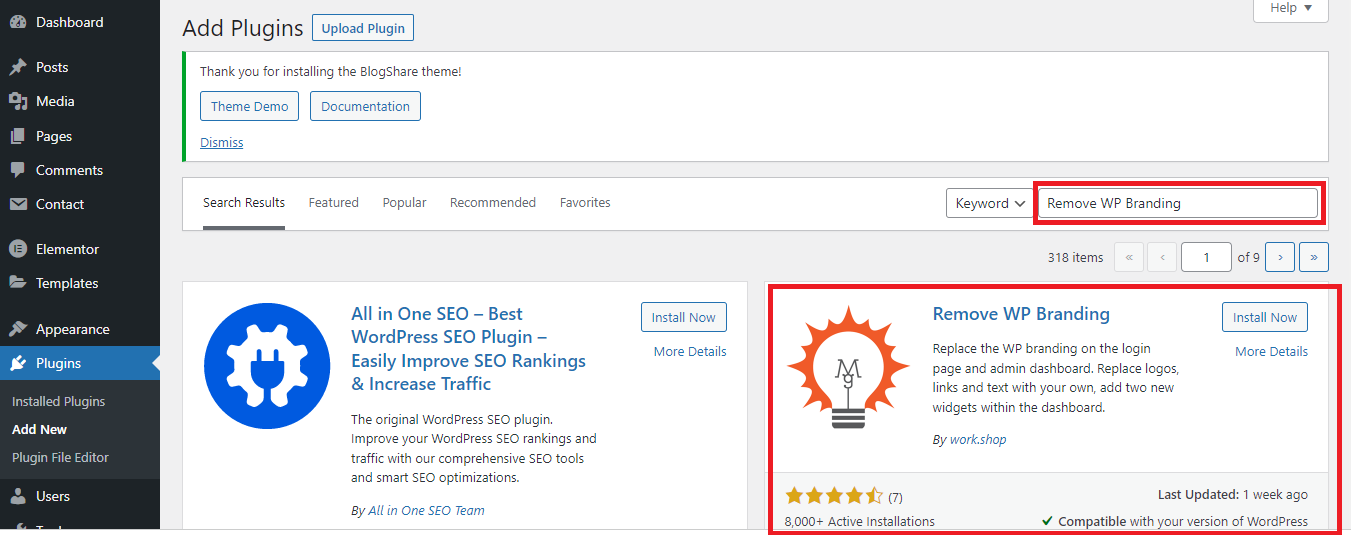Click the All in One SEO plugin logo
This screenshot has width=1351, height=535.
tap(267, 367)
